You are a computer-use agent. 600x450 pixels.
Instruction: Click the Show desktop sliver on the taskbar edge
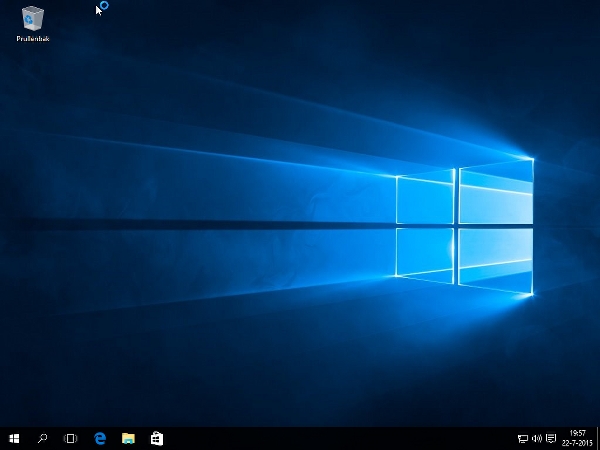click(597, 438)
